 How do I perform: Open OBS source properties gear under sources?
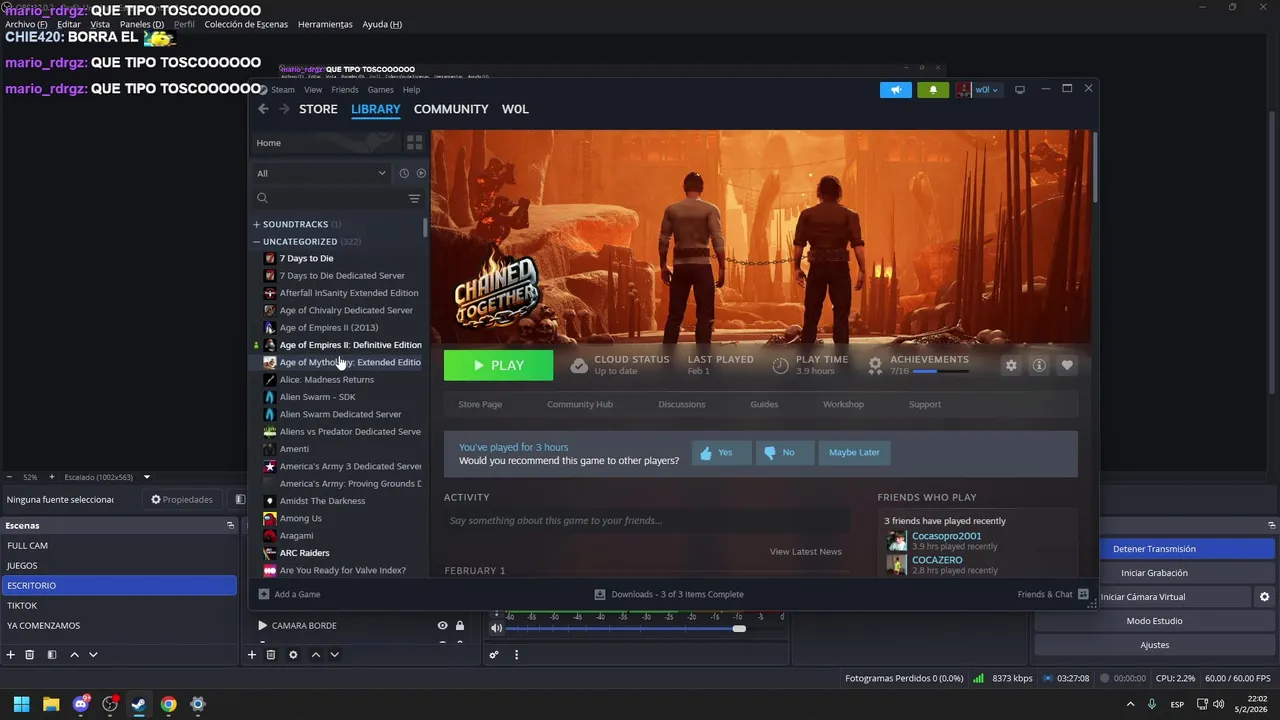[293, 655]
